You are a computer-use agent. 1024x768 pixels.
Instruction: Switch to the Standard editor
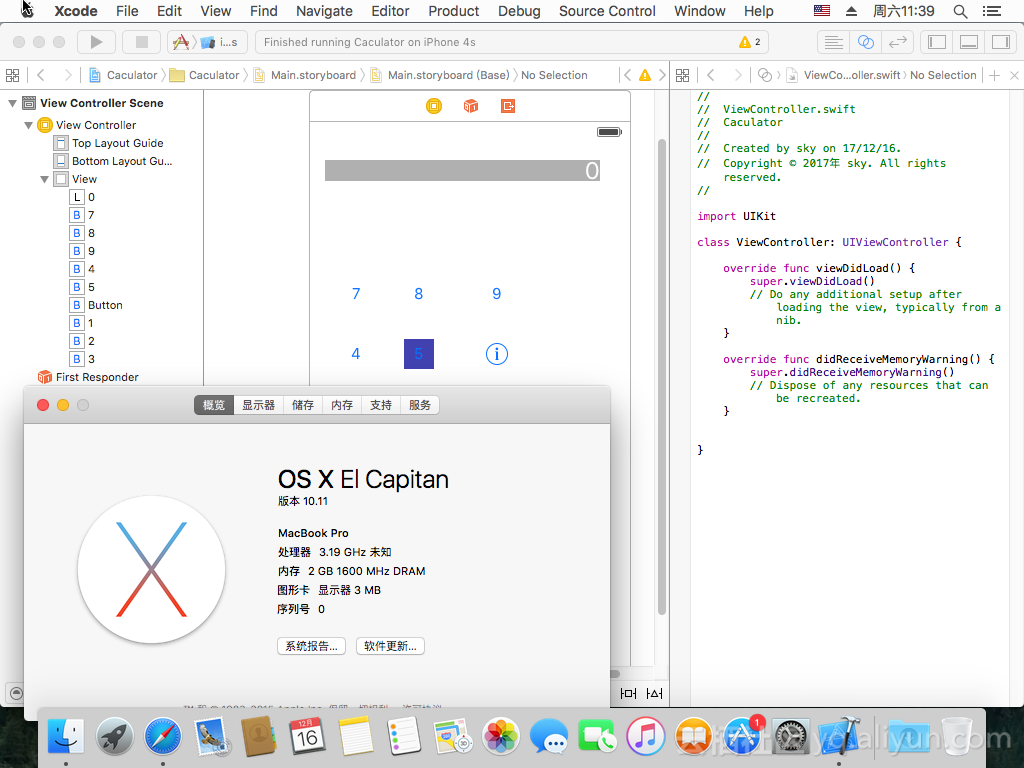click(833, 42)
